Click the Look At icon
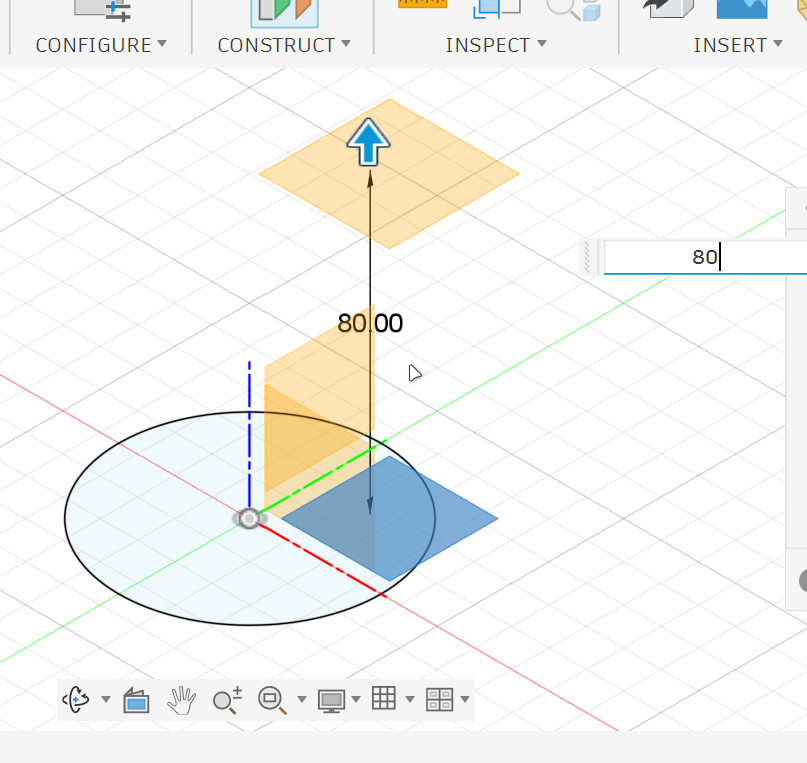807x763 pixels. (x=136, y=700)
